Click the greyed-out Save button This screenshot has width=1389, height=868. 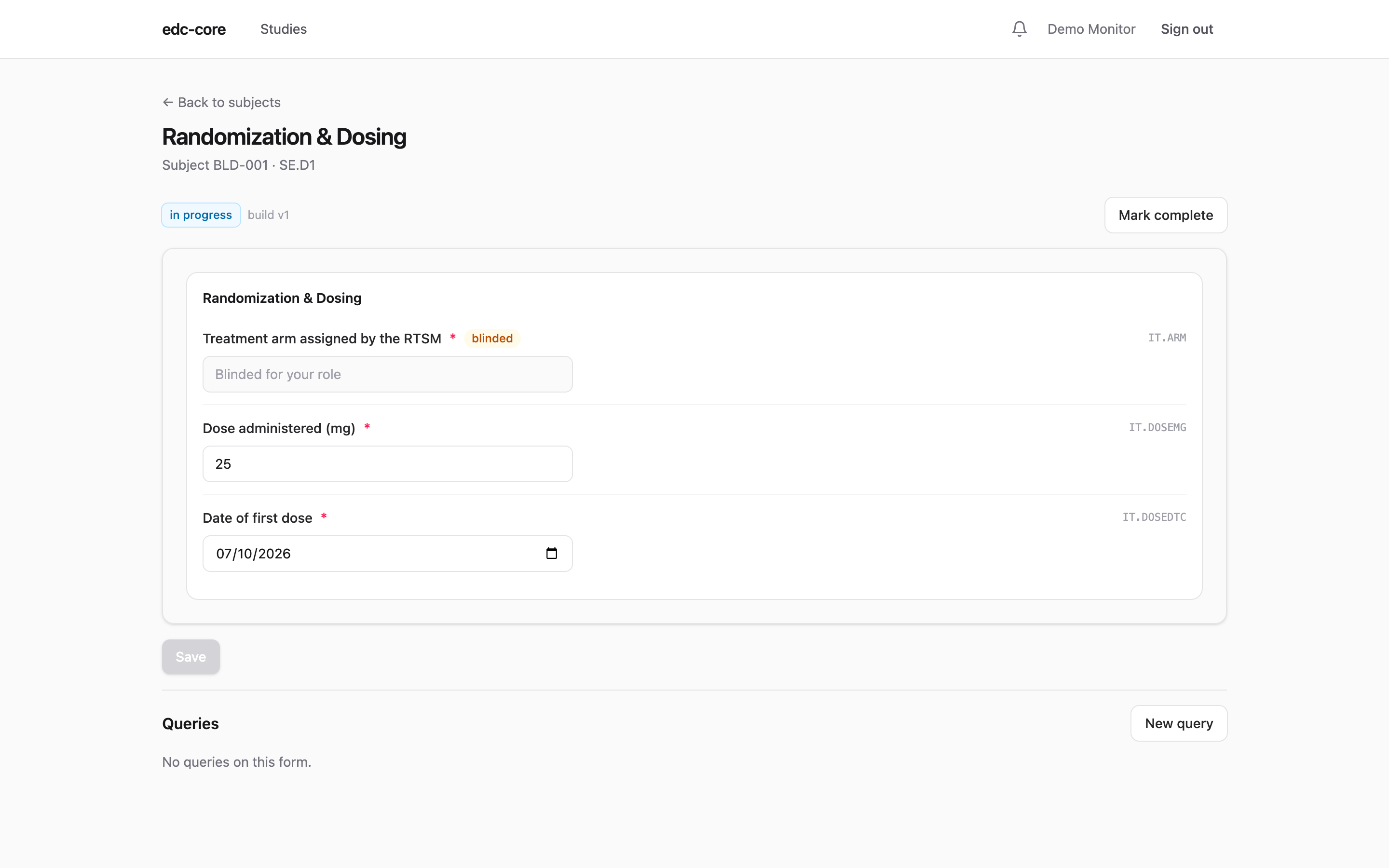(191, 657)
